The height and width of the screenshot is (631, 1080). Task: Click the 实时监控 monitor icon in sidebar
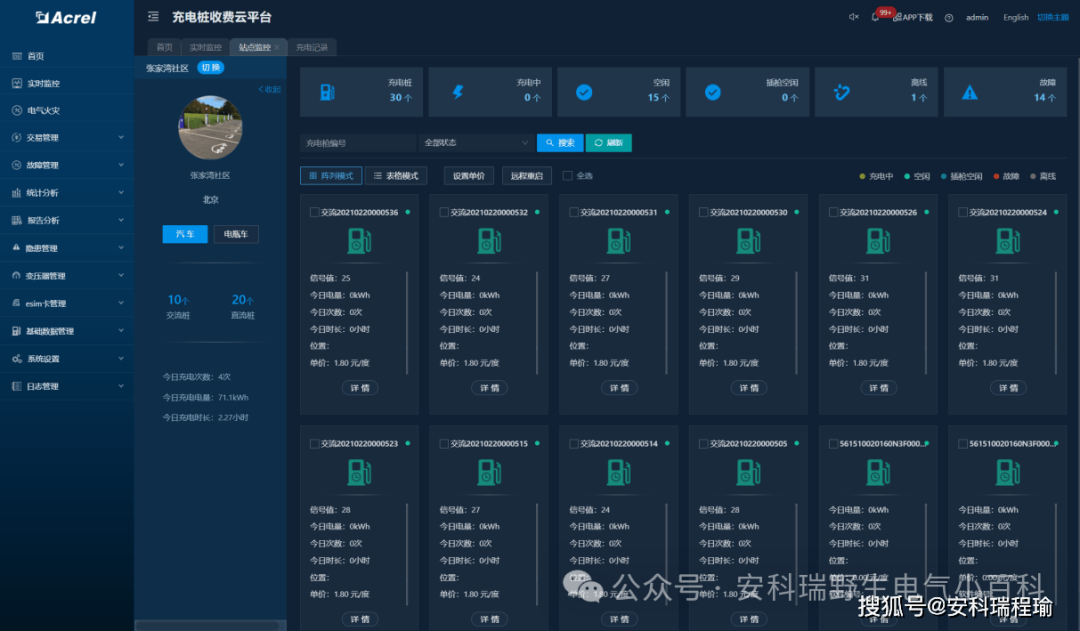(x=17, y=83)
